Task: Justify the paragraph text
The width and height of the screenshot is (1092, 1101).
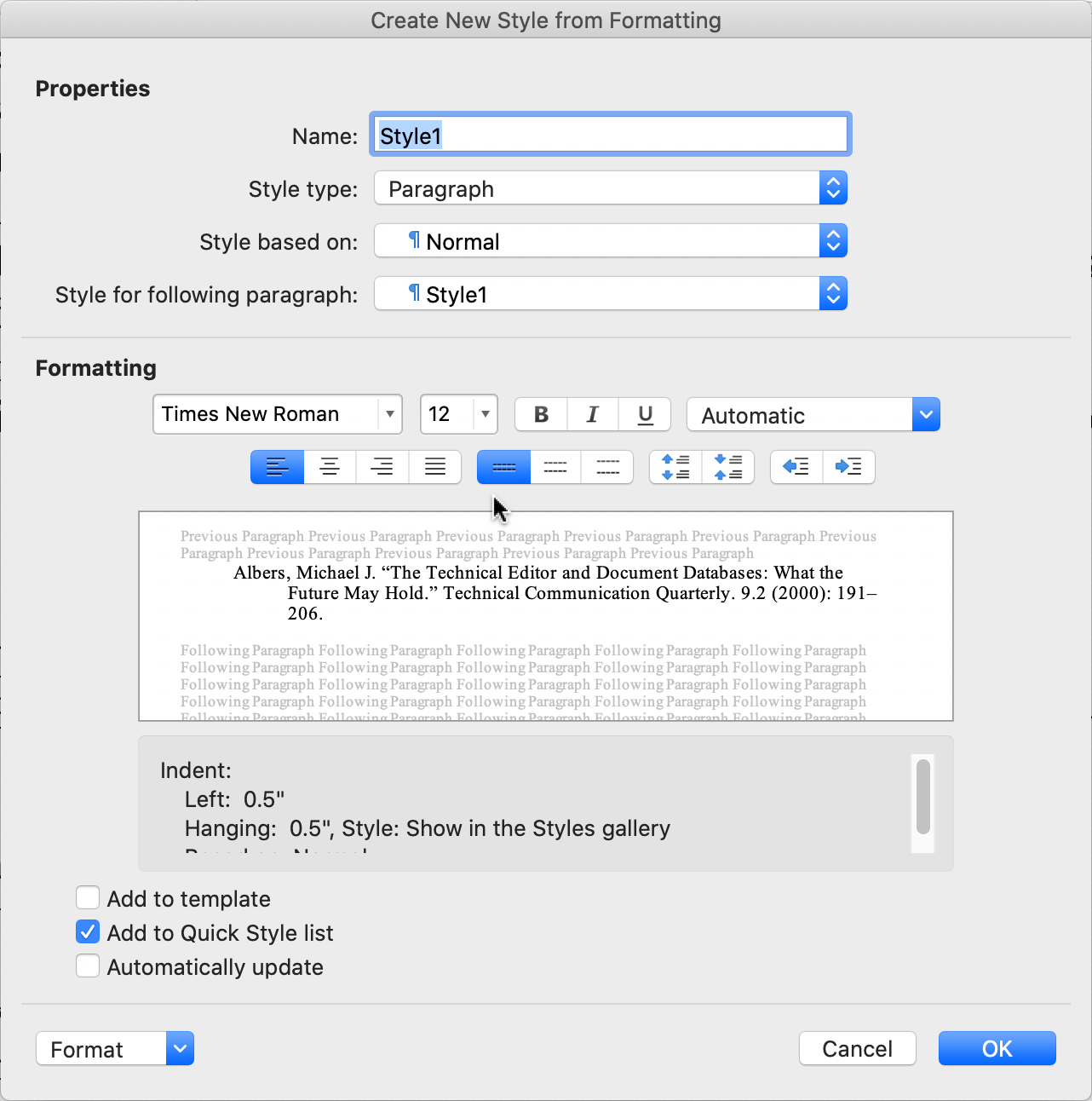Action: (435, 467)
